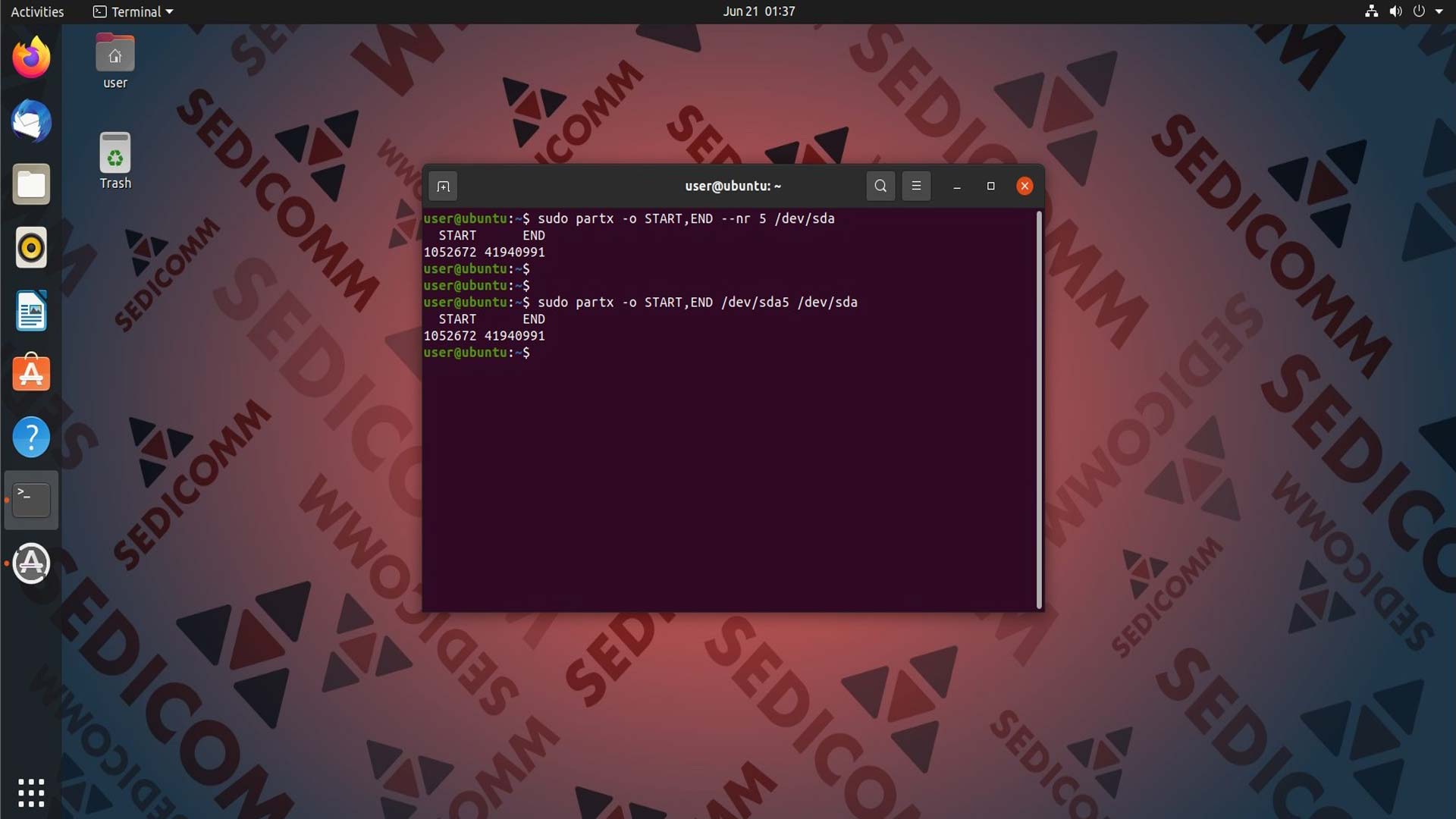Minimize the terminal window
The image size is (1456, 819).
957,186
